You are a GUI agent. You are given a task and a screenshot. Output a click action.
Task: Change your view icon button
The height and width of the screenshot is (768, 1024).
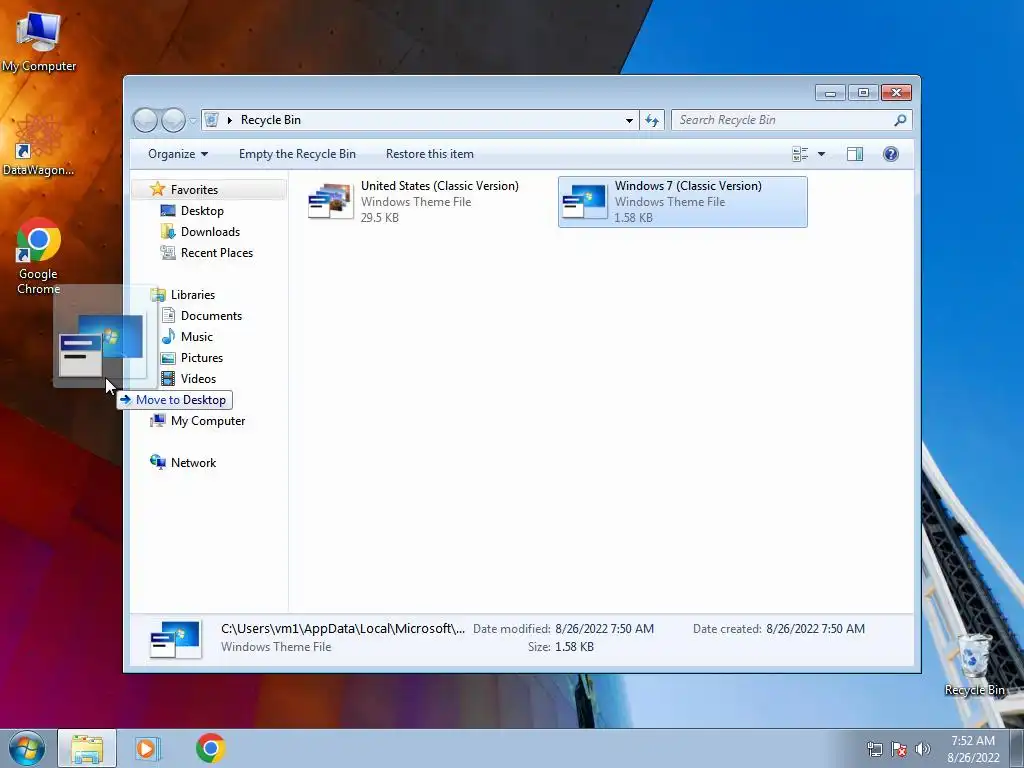click(x=800, y=154)
